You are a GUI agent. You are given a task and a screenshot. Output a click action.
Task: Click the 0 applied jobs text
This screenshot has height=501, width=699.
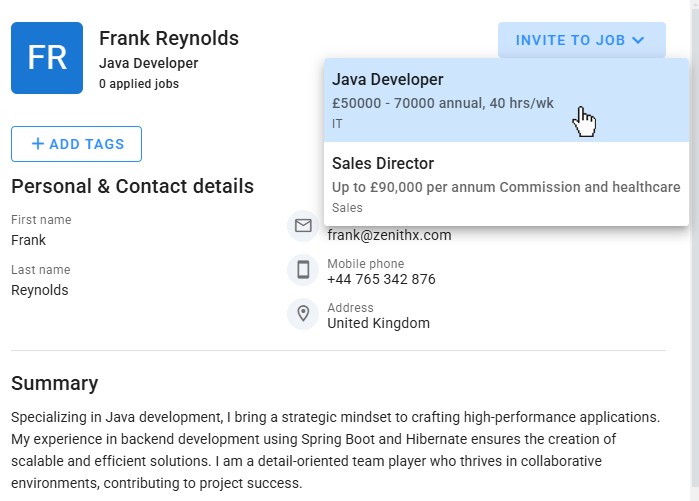[139, 84]
